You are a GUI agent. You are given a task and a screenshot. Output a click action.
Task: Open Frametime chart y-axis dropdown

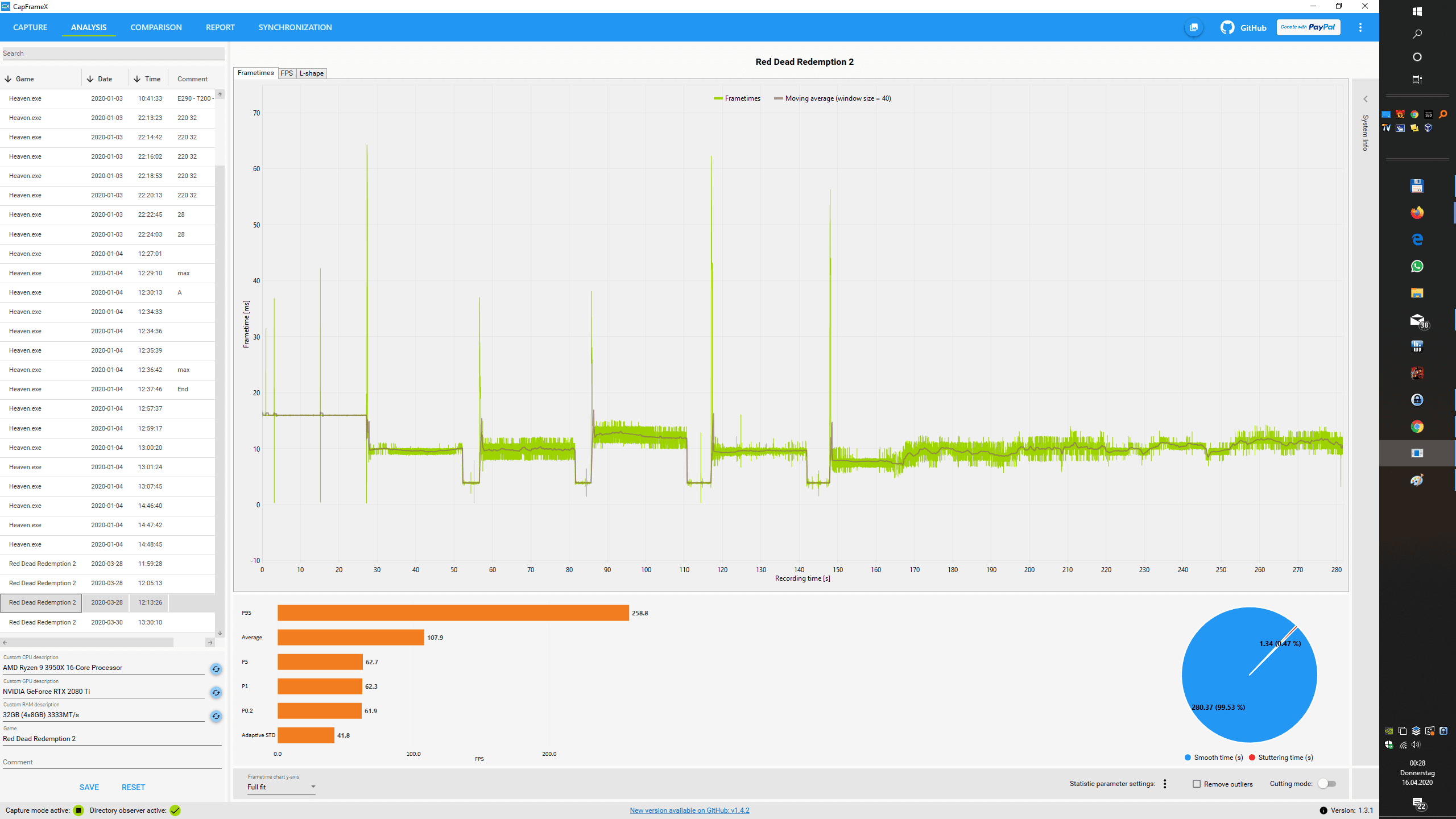[281, 787]
